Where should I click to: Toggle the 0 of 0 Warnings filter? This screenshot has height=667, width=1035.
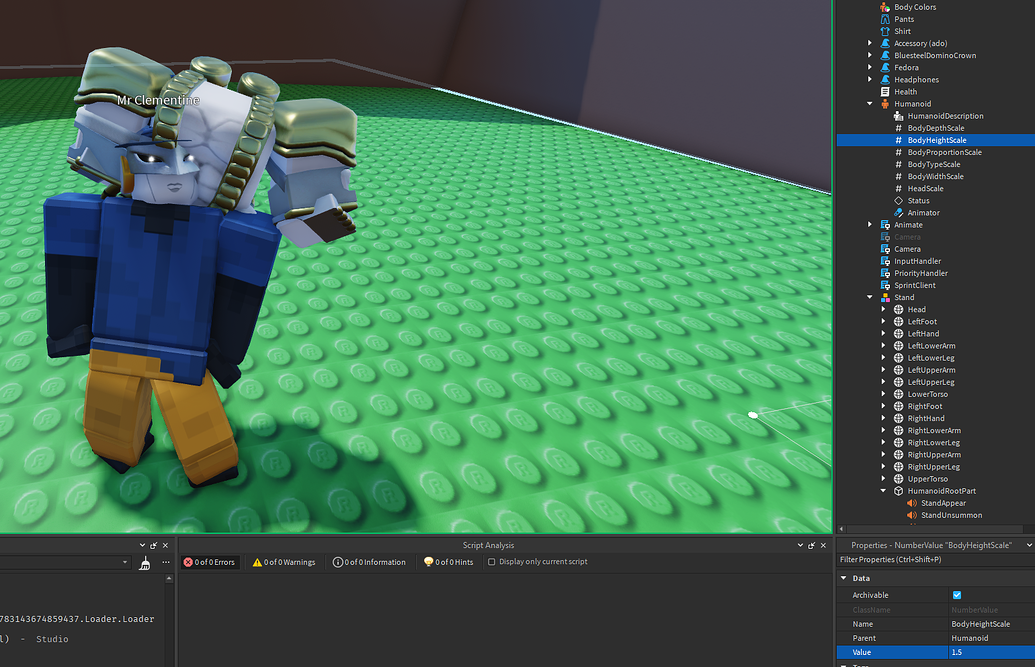click(284, 562)
